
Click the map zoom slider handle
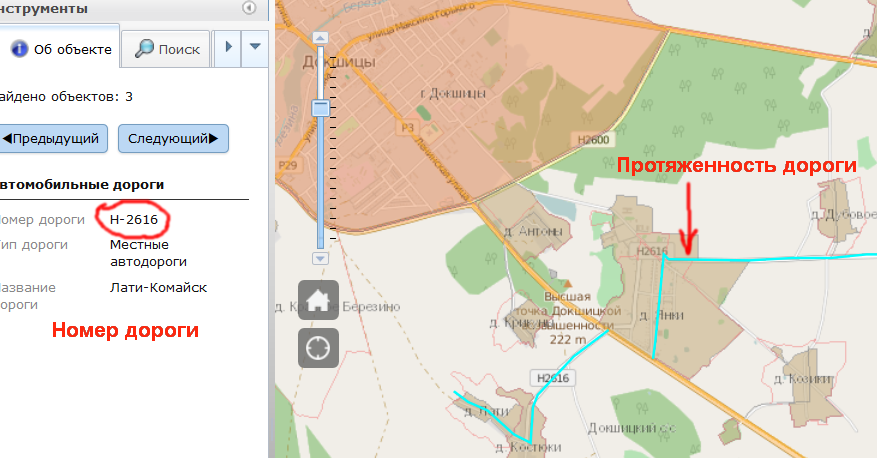coord(320,108)
